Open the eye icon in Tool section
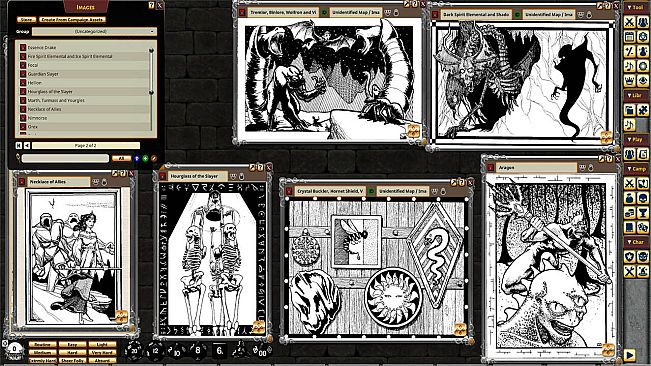The image size is (651, 366). (x=643, y=80)
